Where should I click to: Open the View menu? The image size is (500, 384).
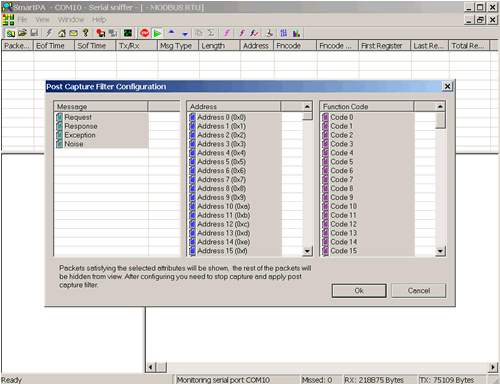[43, 20]
